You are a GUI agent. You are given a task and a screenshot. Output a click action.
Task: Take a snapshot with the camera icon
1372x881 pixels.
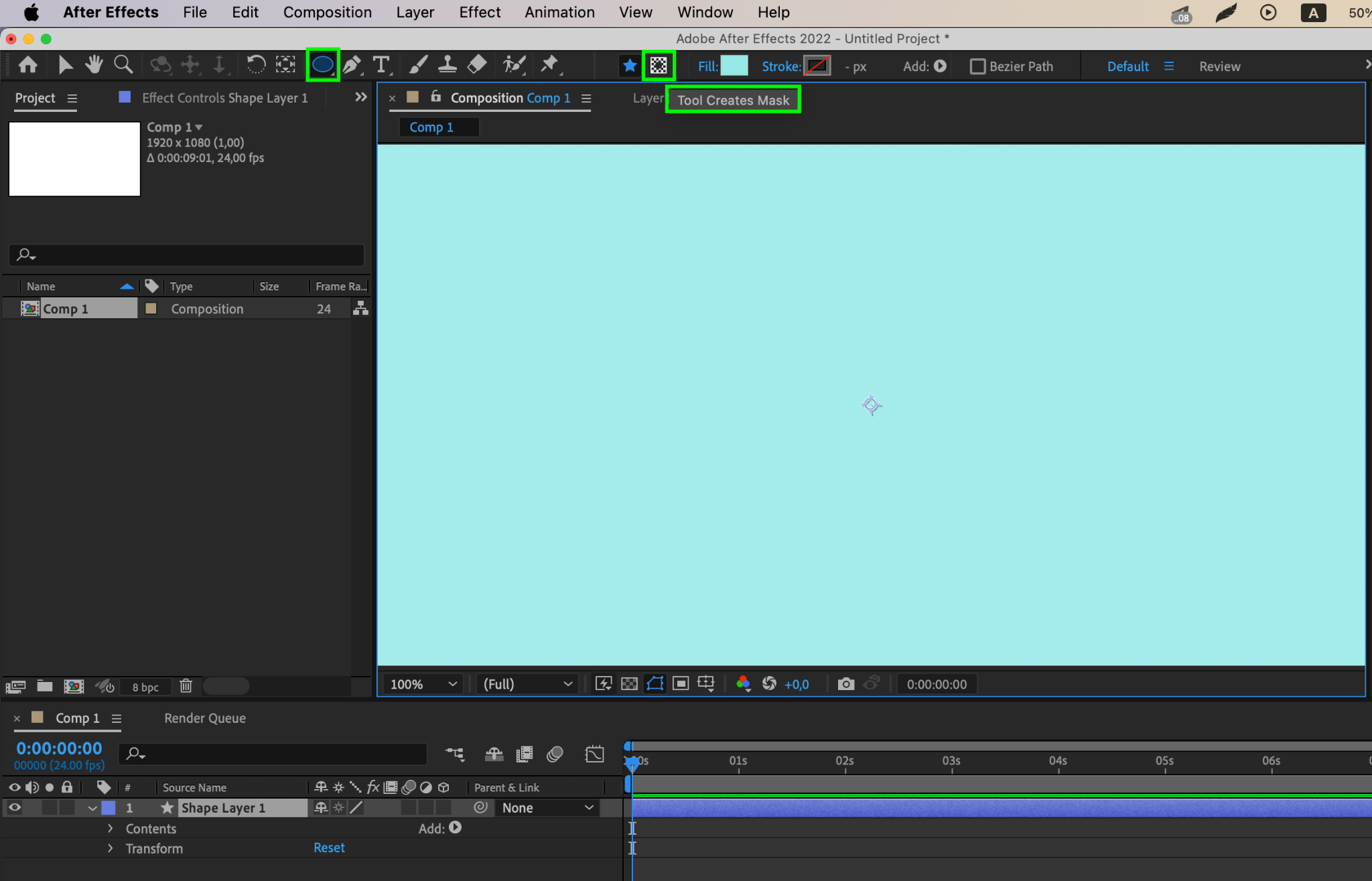pyautogui.click(x=846, y=684)
